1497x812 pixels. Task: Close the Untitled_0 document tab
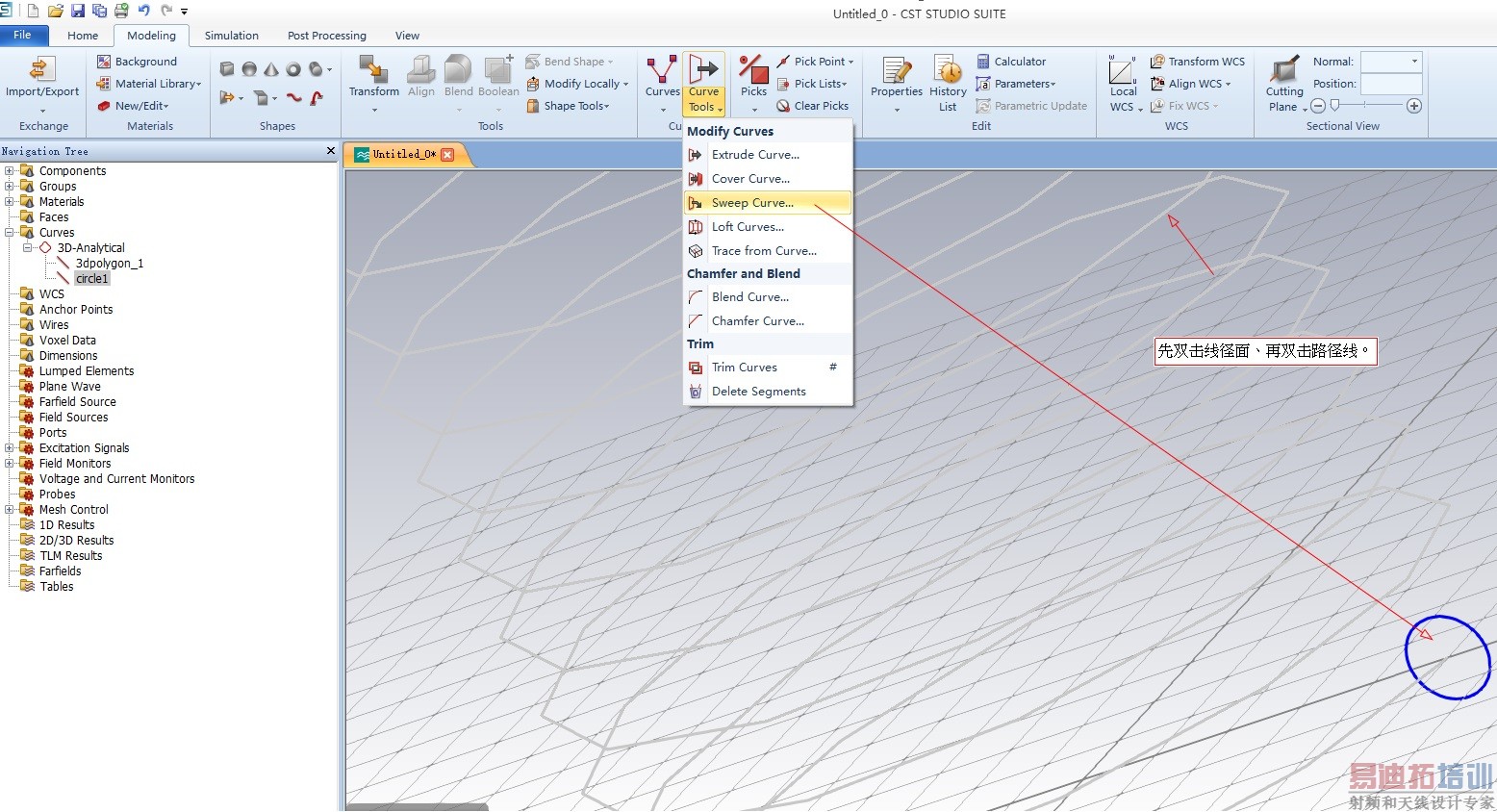(447, 154)
